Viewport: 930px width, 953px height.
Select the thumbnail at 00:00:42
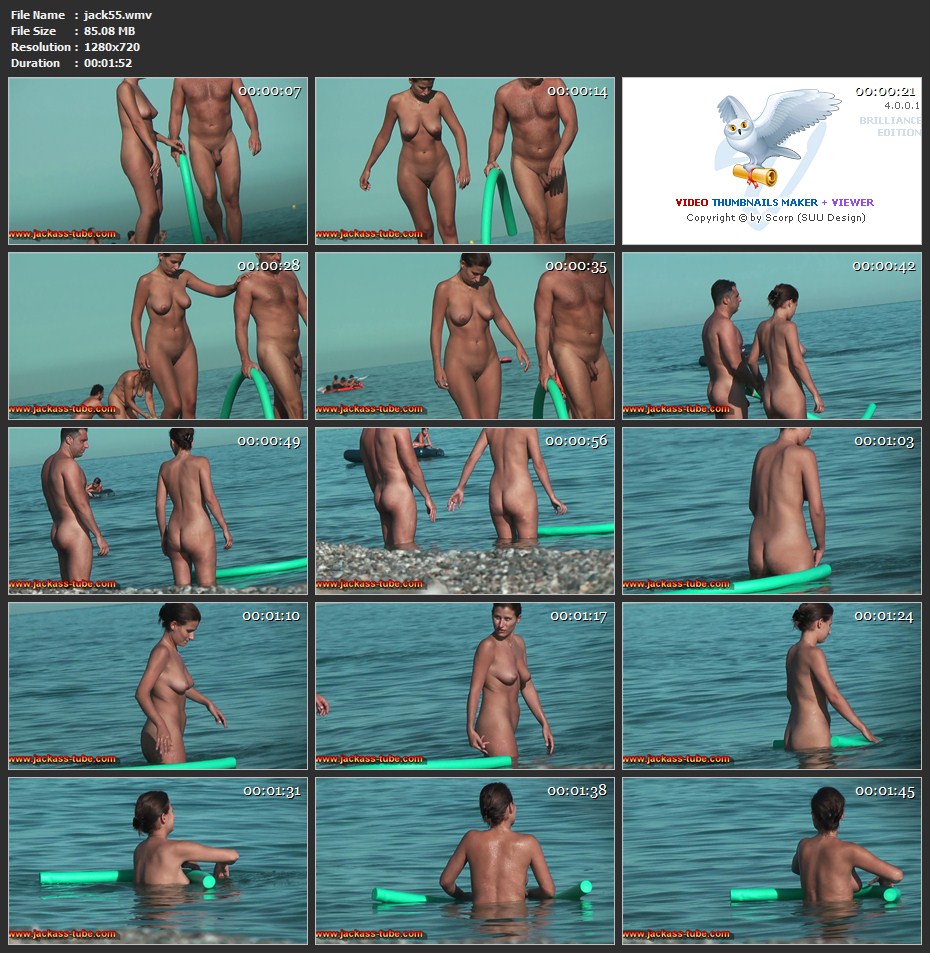(x=772, y=336)
